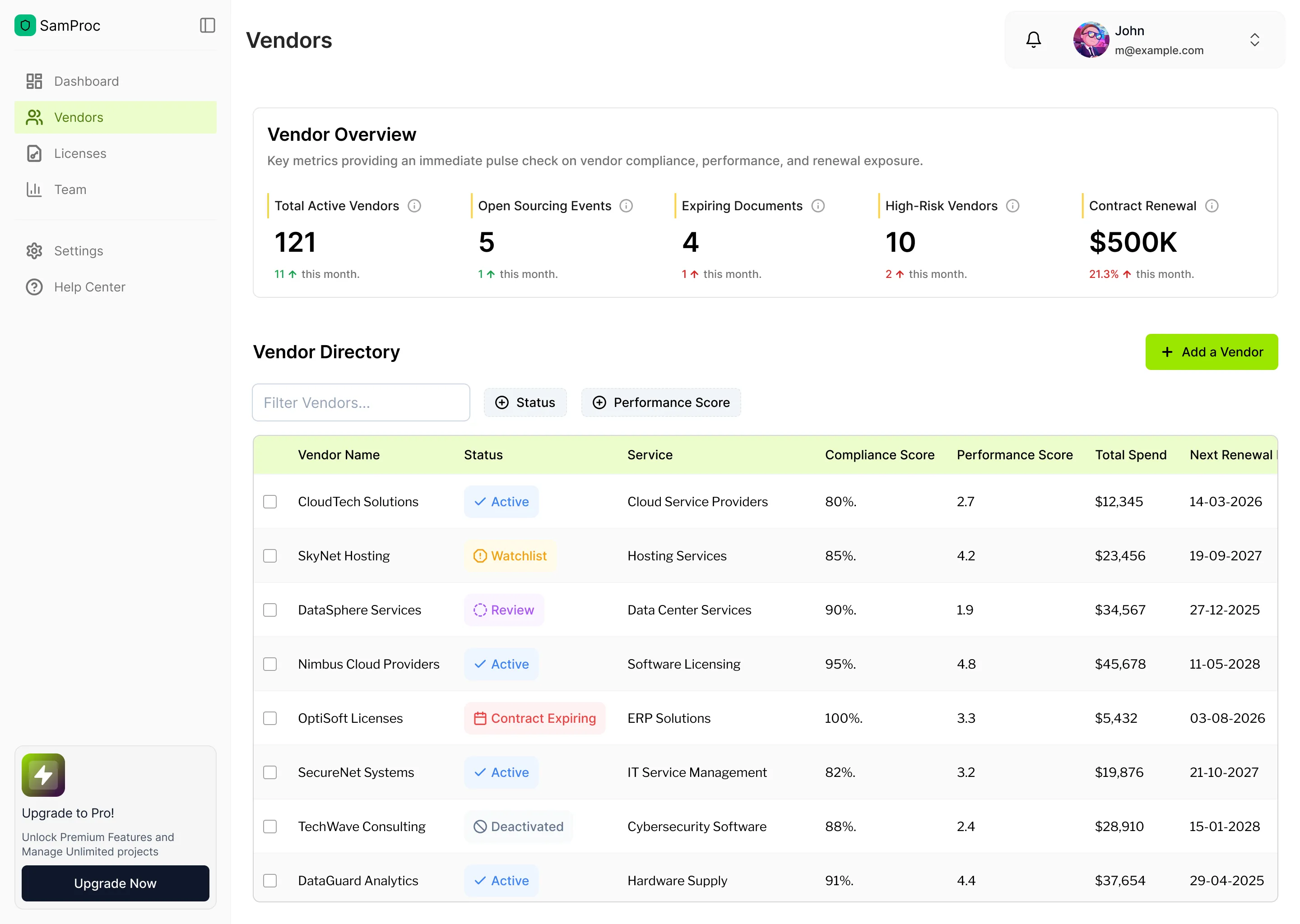Click the Filter Vendors search field
Viewport: 1300px width, 924px height.
pyautogui.click(x=361, y=402)
